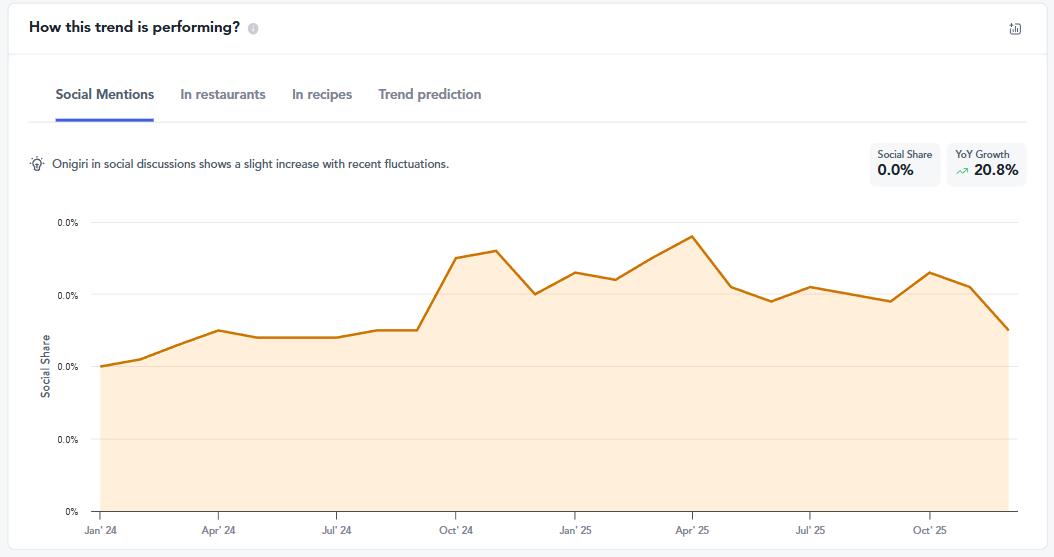Click the chart data point at Oct '25
This screenshot has height=557, width=1054.
point(930,272)
